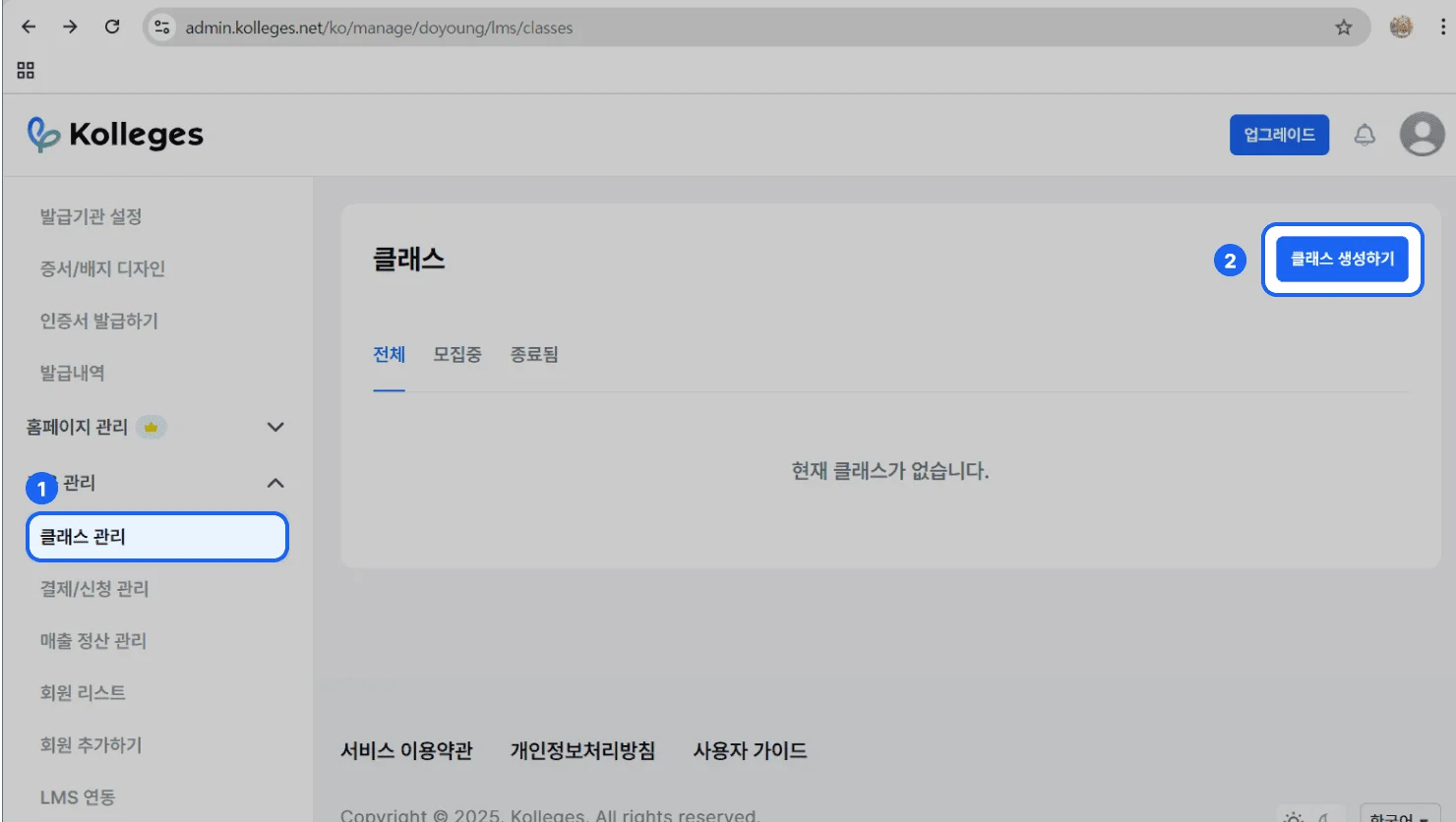Toggle the light/dark theme switch

pyautogui.click(x=1307, y=816)
